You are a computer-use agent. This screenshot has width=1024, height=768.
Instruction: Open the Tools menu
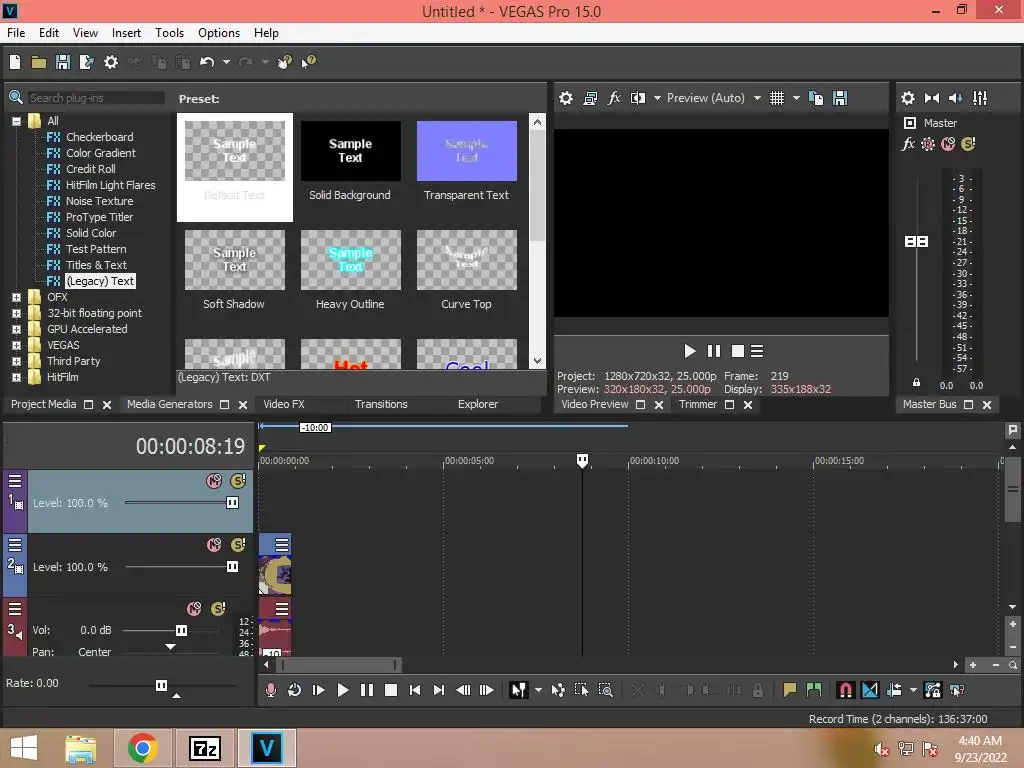point(169,33)
